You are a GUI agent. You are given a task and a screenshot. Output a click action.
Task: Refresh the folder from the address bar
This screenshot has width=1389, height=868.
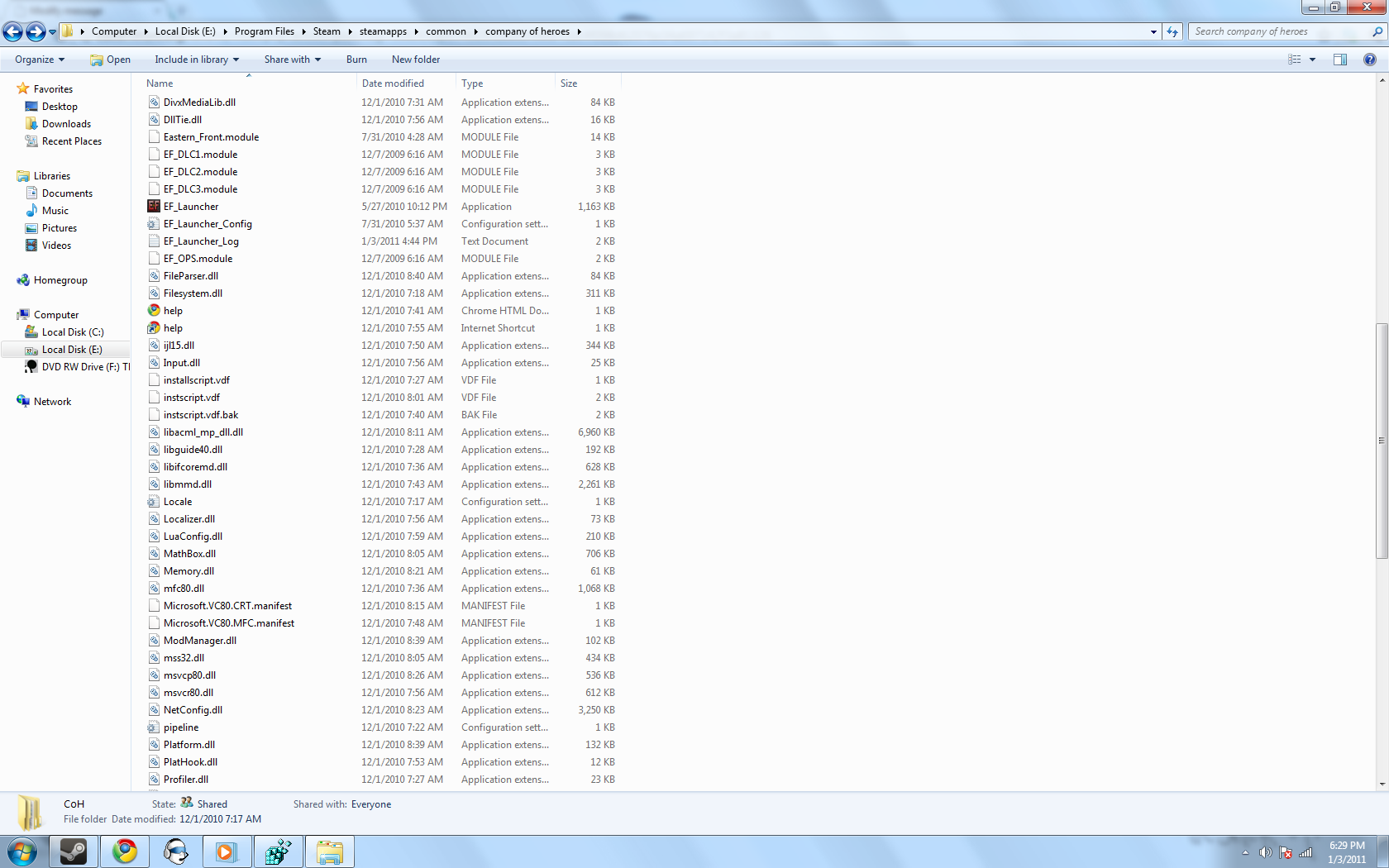pyautogui.click(x=1172, y=31)
